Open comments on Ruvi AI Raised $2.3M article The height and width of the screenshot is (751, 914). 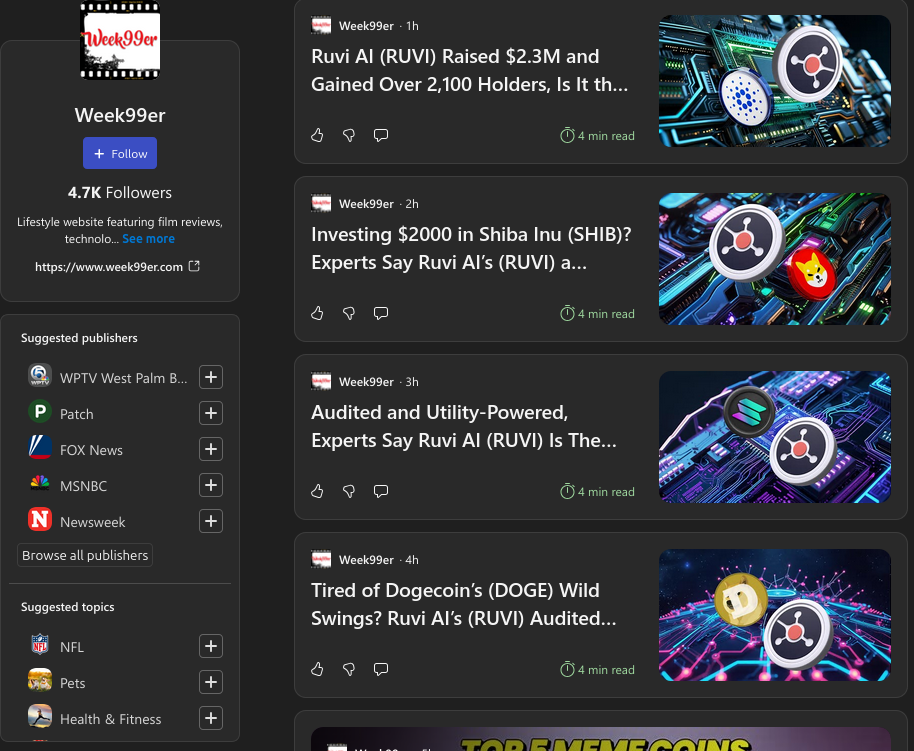(381, 135)
